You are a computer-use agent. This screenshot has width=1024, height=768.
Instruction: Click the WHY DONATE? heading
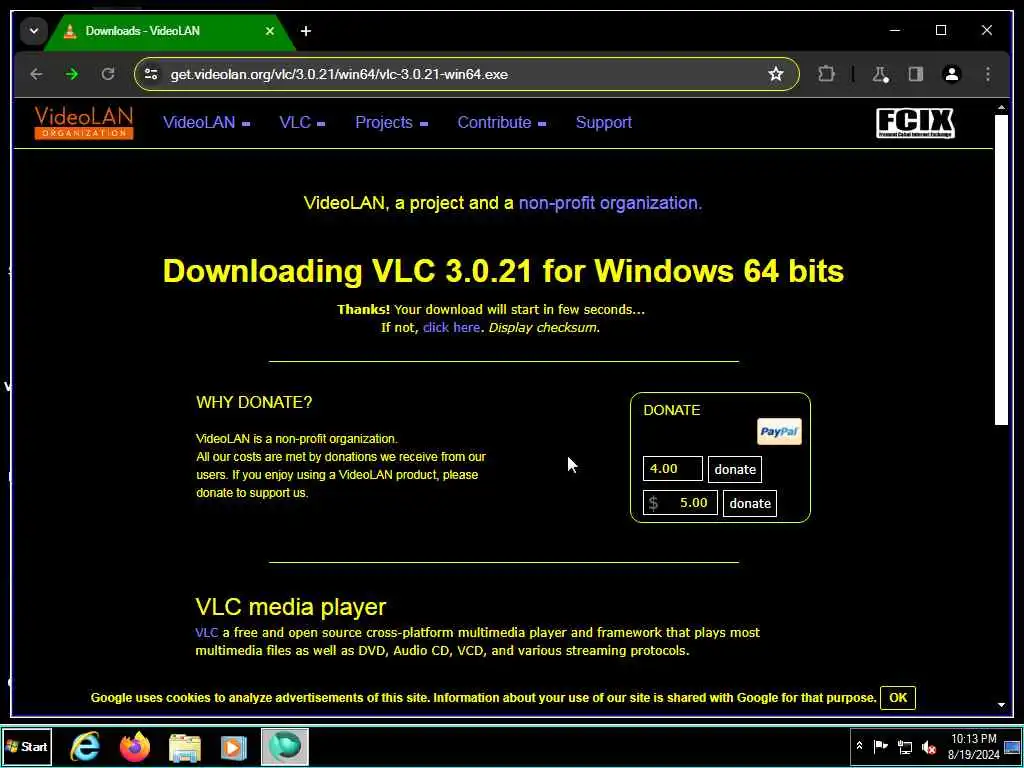[254, 402]
